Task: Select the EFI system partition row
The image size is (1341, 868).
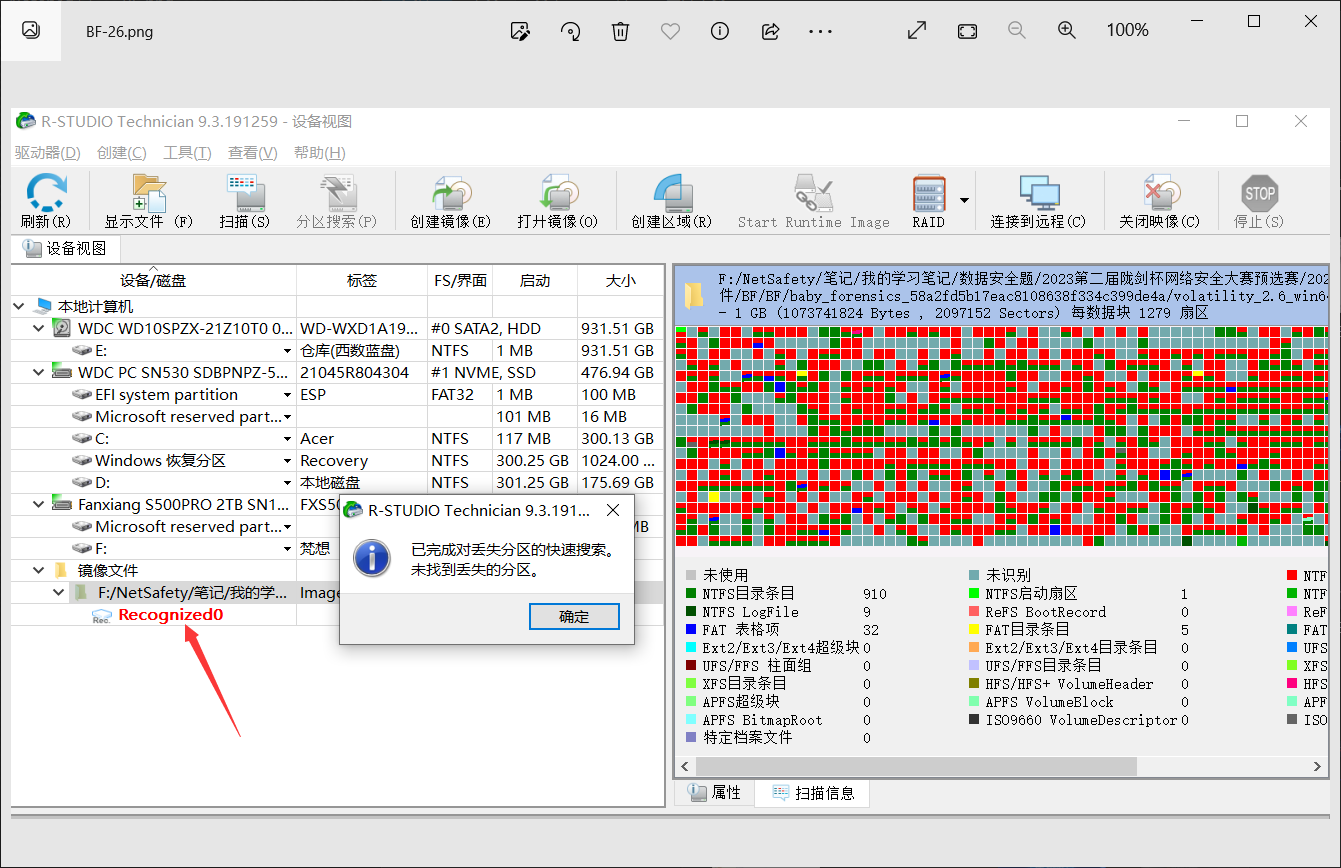Action: pos(166,395)
